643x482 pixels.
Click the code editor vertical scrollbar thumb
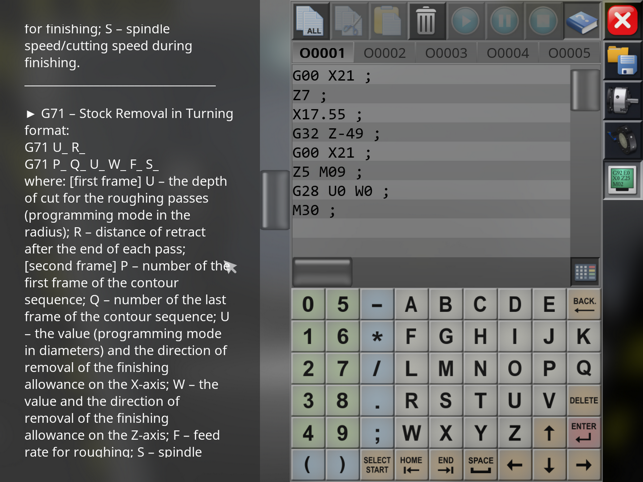[585, 89]
